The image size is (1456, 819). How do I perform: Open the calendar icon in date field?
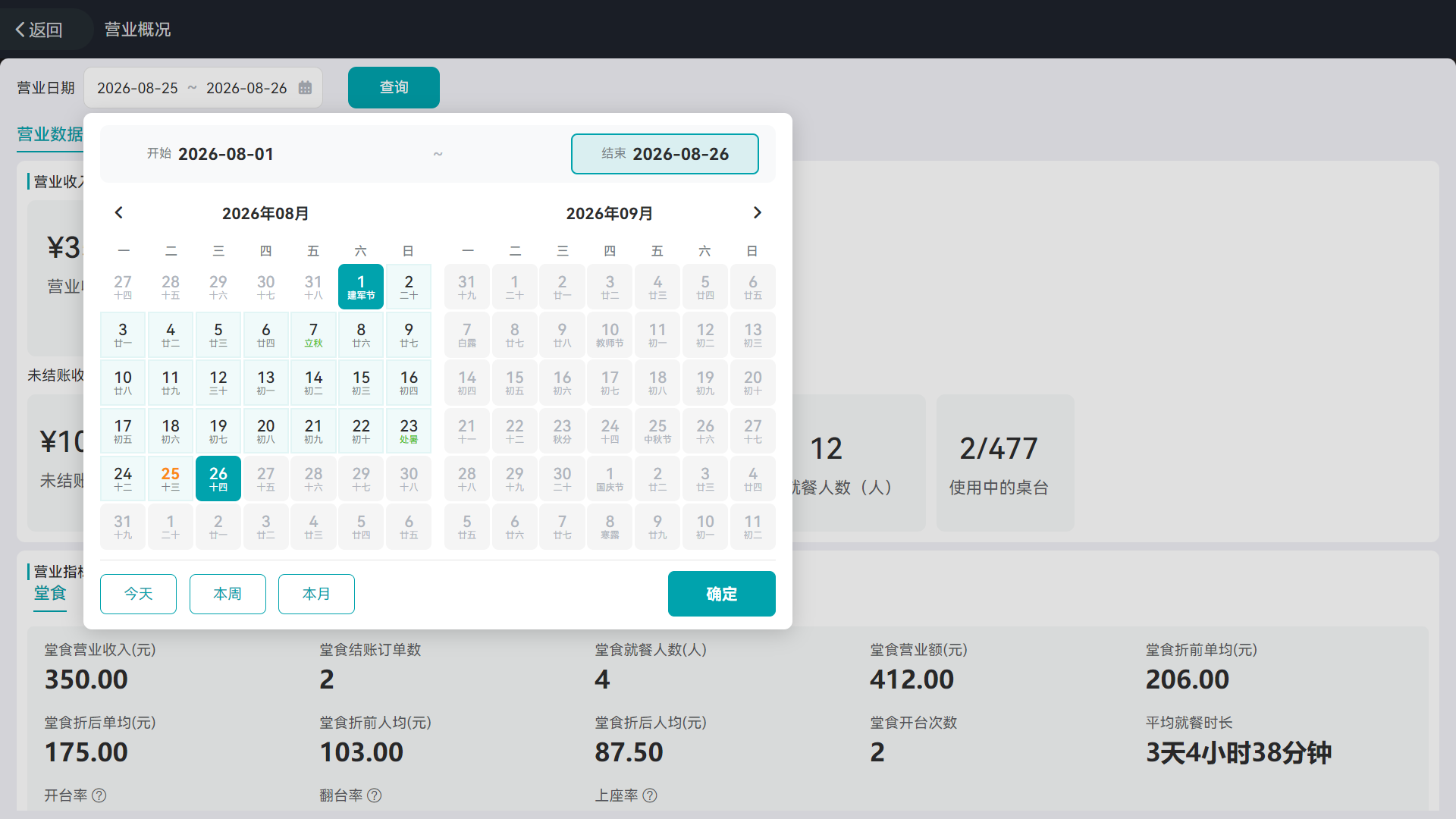pyautogui.click(x=305, y=88)
